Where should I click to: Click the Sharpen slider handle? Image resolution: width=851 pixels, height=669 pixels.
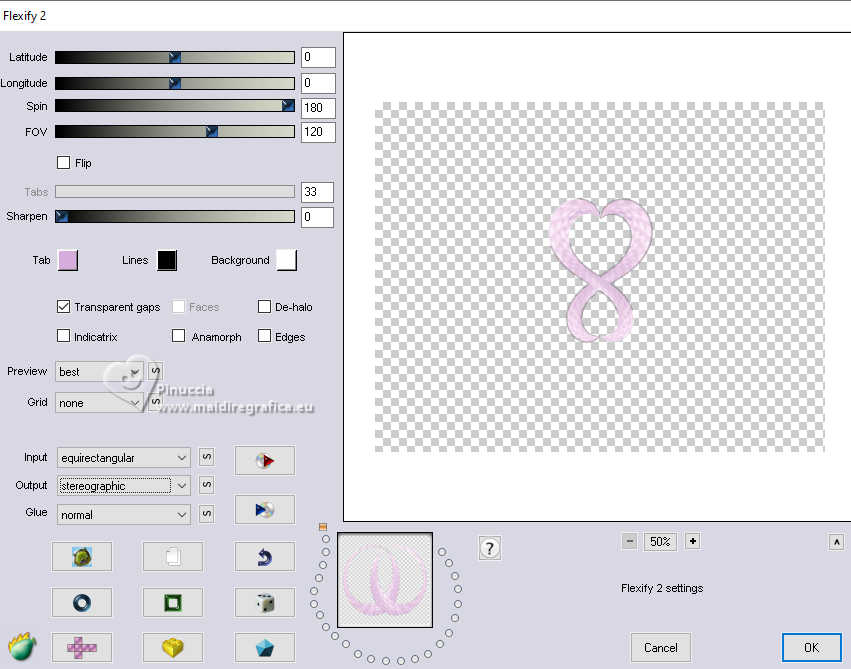pos(62,216)
